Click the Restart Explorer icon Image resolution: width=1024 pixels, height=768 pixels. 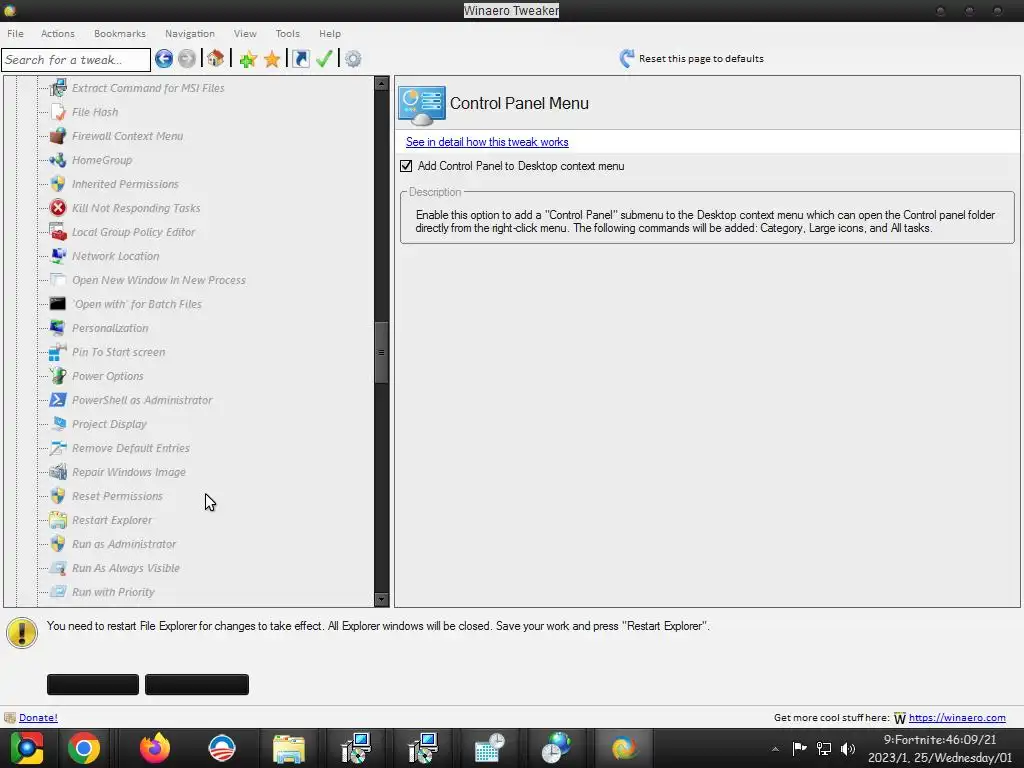[x=58, y=520]
